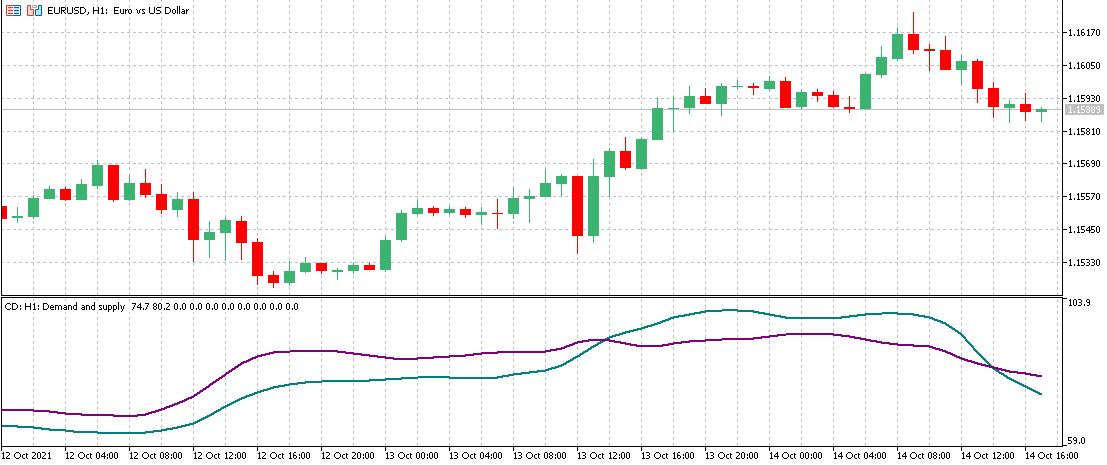Click the red-blue table icon before EURUSD title
Screen dimensions: 1107x465
coord(11,10)
